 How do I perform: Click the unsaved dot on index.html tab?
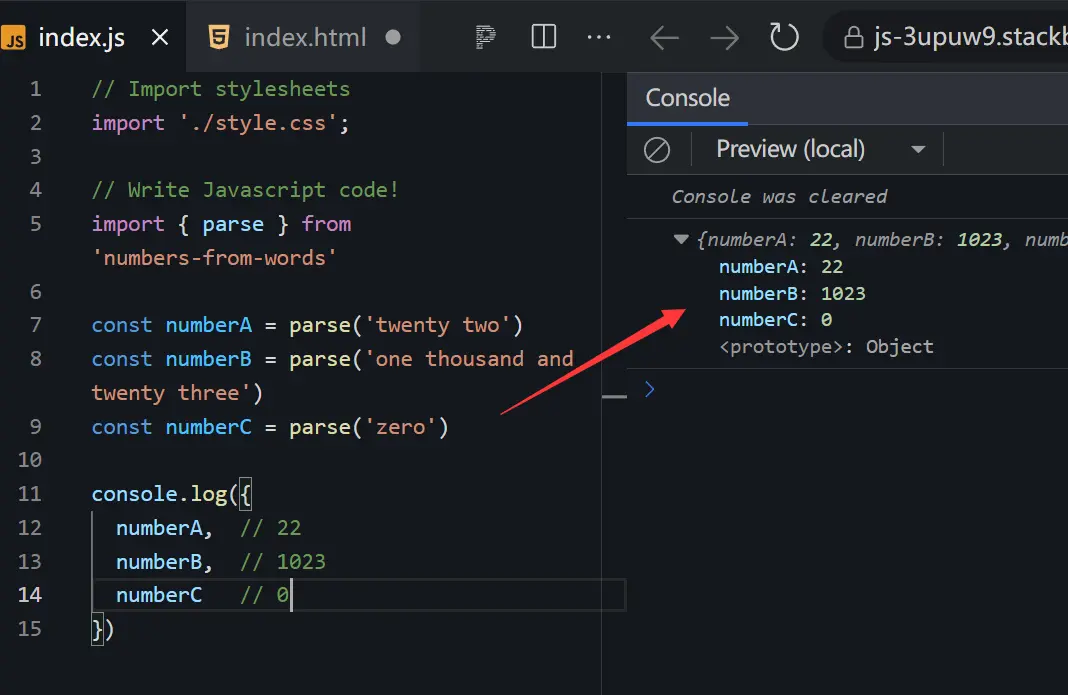[x=393, y=38]
